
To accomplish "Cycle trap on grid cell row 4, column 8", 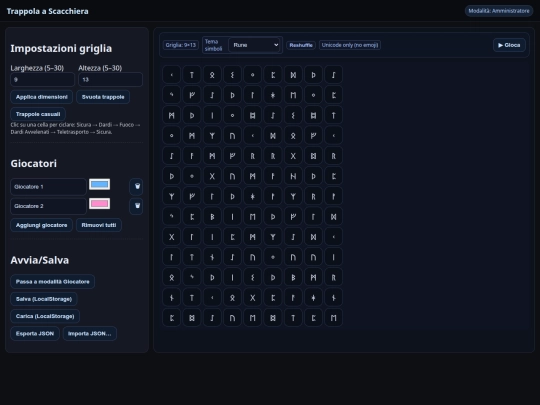I will (313, 136).
